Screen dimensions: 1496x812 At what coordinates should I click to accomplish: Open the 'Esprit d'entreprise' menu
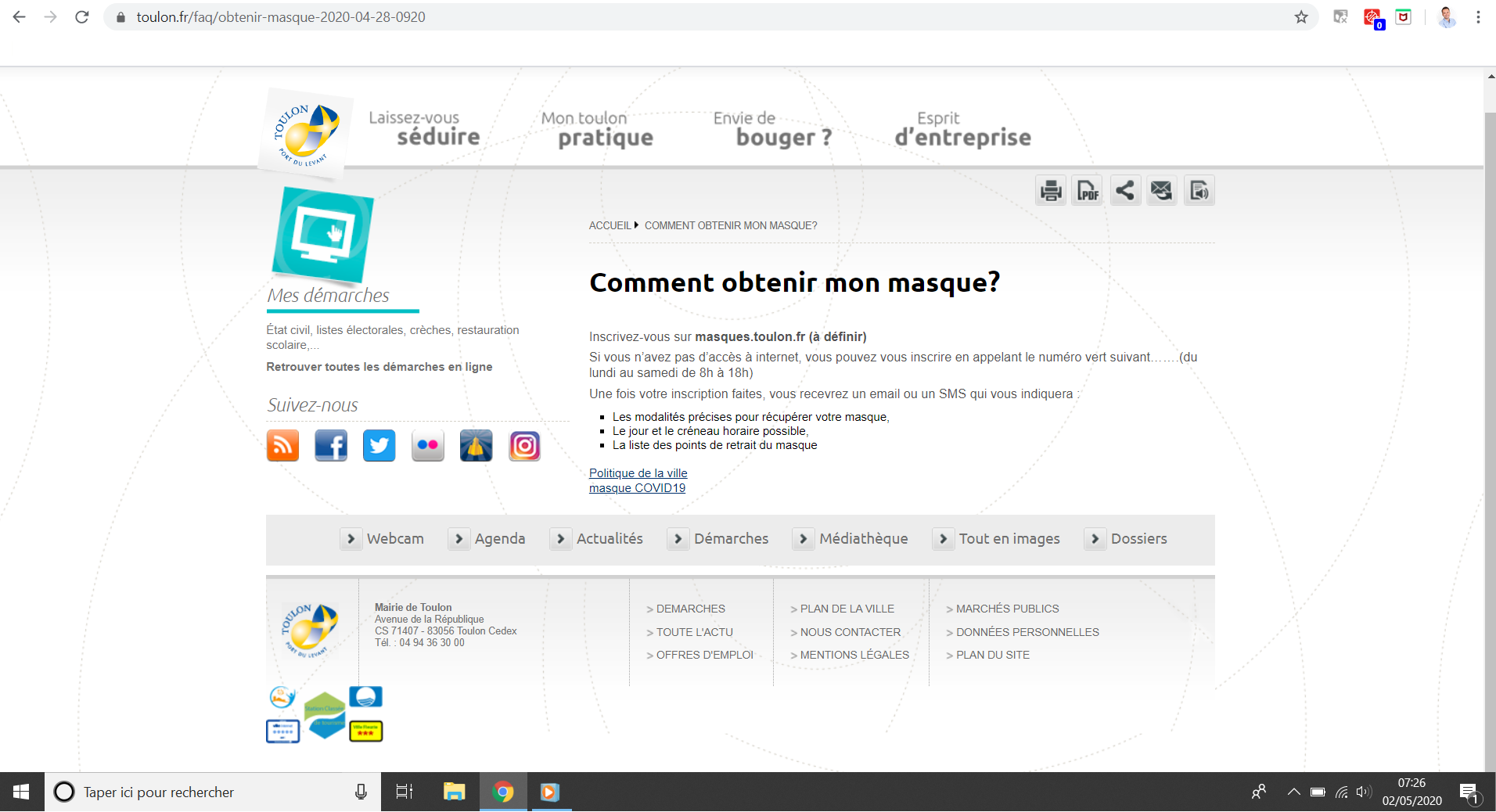pyautogui.click(x=962, y=130)
